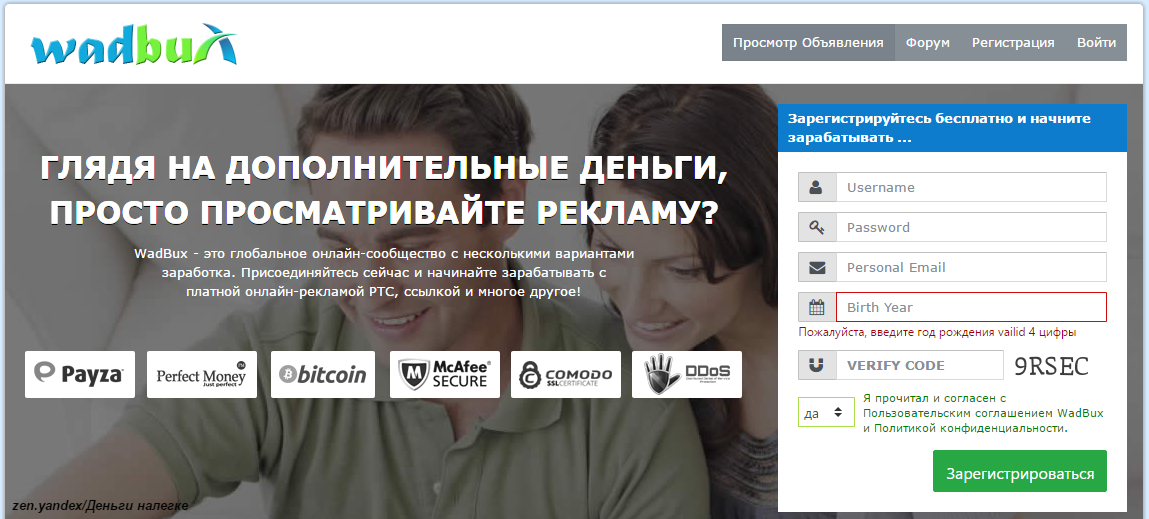This screenshot has height=519, width=1149.
Task: Click the key icon beside Password
Action: pyautogui.click(x=816, y=227)
